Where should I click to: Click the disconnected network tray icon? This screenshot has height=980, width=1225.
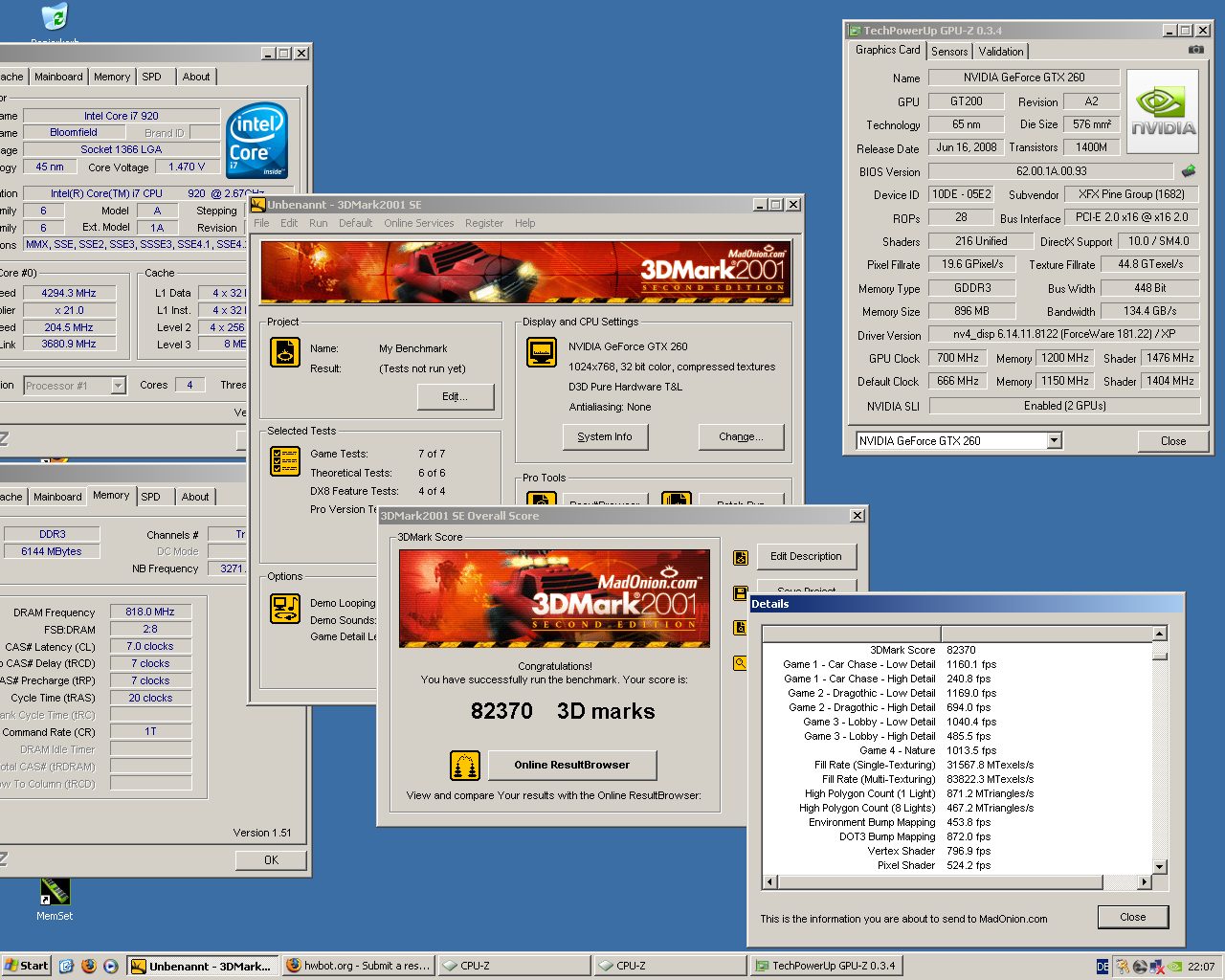[1157, 967]
